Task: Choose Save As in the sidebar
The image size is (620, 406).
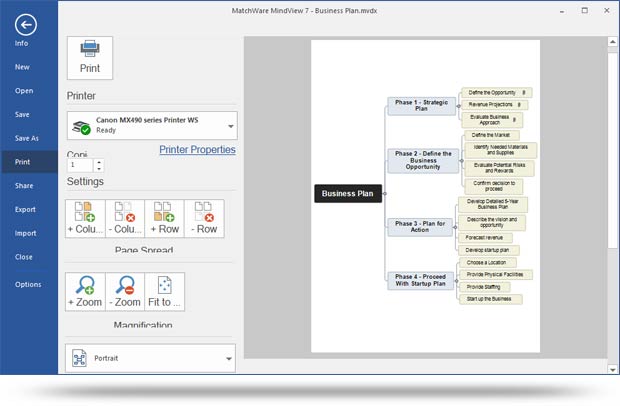Action: (27, 138)
